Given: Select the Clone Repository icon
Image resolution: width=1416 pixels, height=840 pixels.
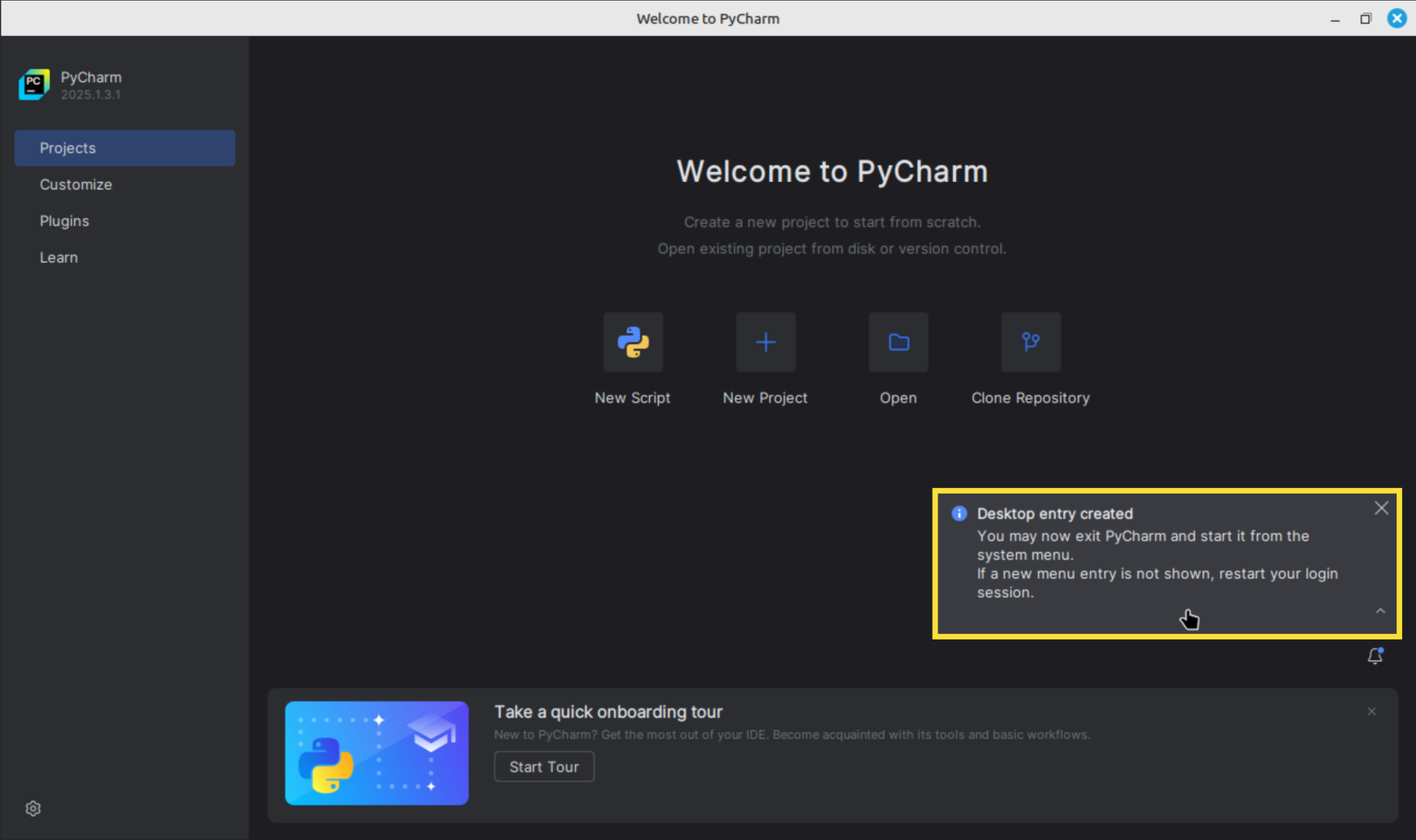Looking at the screenshot, I should pyautogui.click(x=1030, y=342).
